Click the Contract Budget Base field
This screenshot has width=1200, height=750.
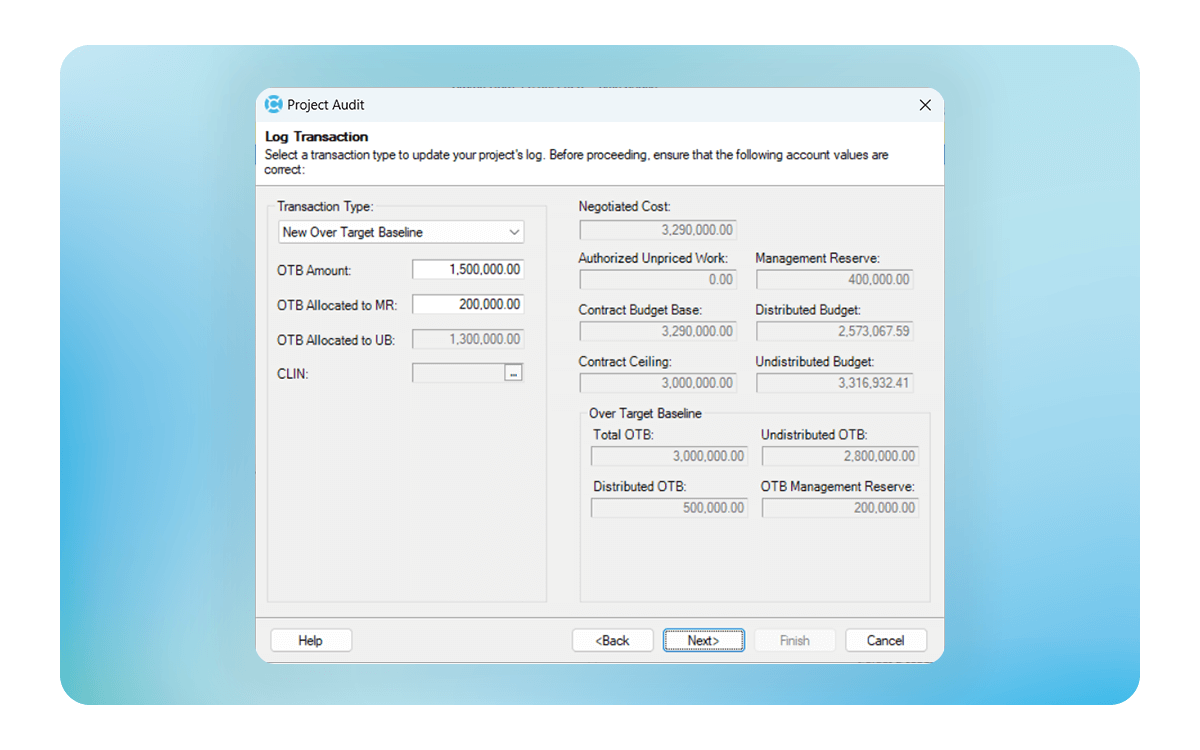(x=658, y=331)
